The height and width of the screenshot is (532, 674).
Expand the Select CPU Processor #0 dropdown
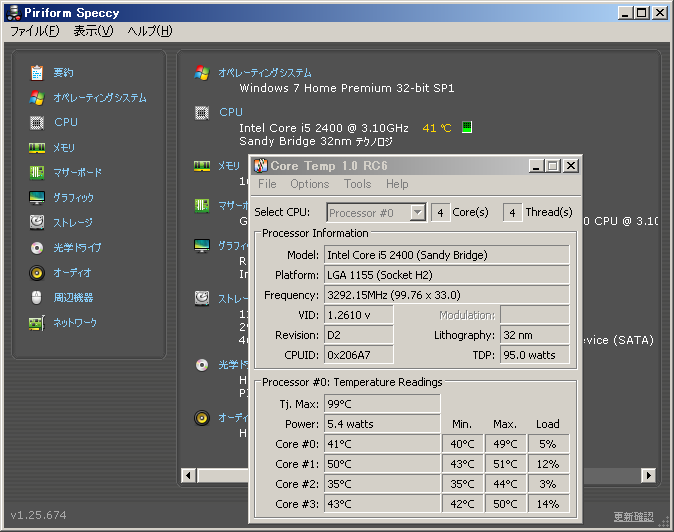pos(417,212)
